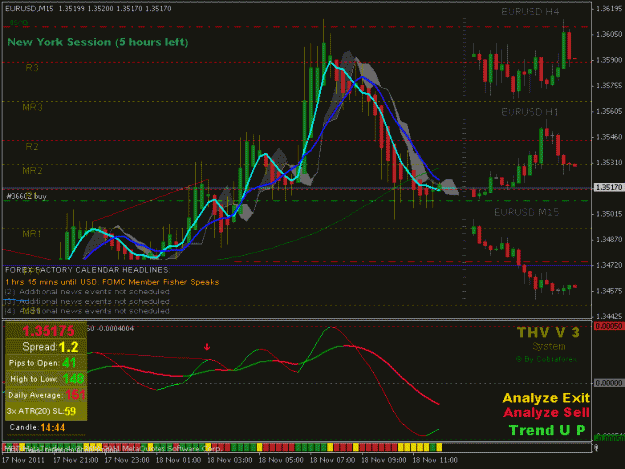Viewport: 625px width, 469px height.
Task: Select the R3 pivot level label
Action: click(32, 68)
